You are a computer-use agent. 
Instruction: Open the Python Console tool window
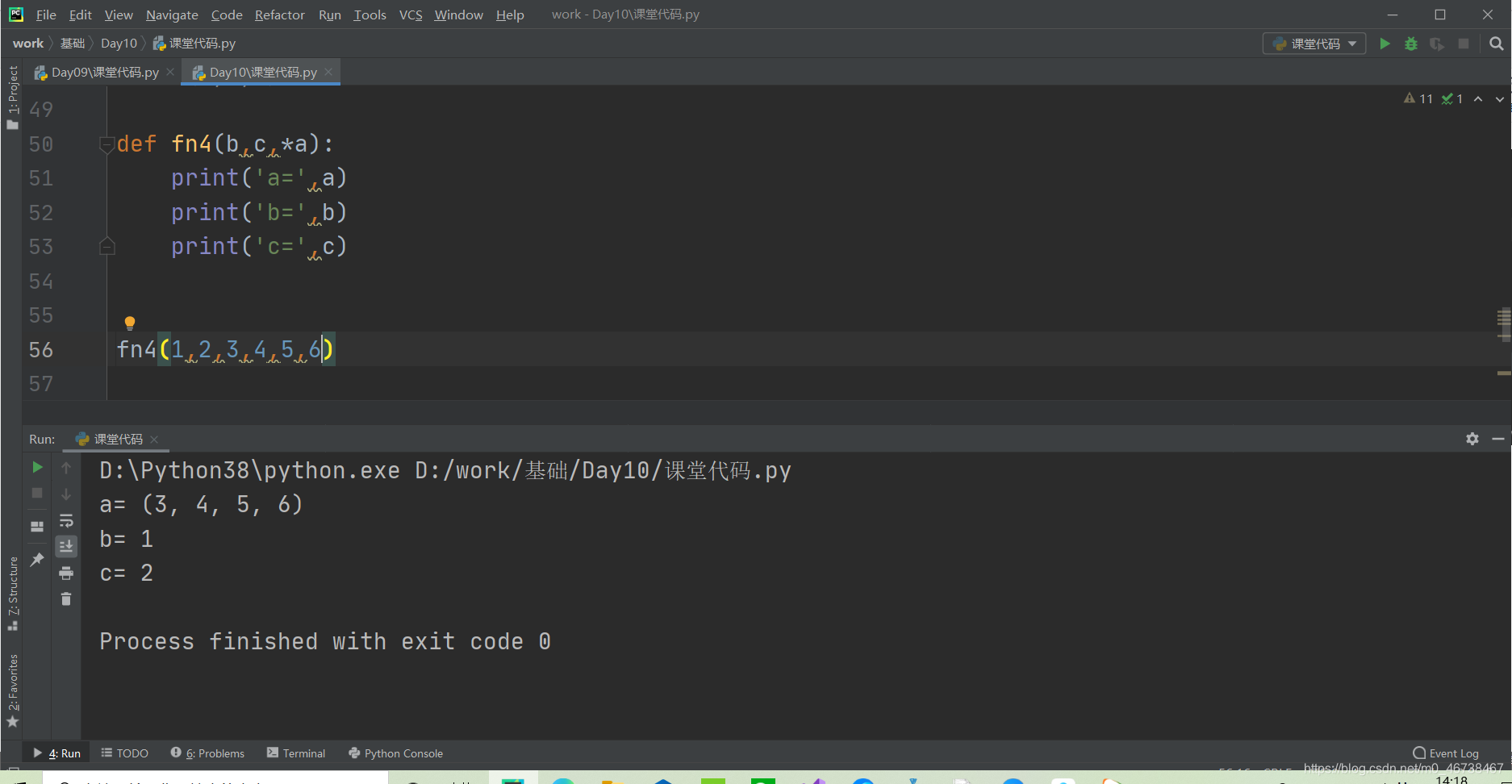pos(396,753)
